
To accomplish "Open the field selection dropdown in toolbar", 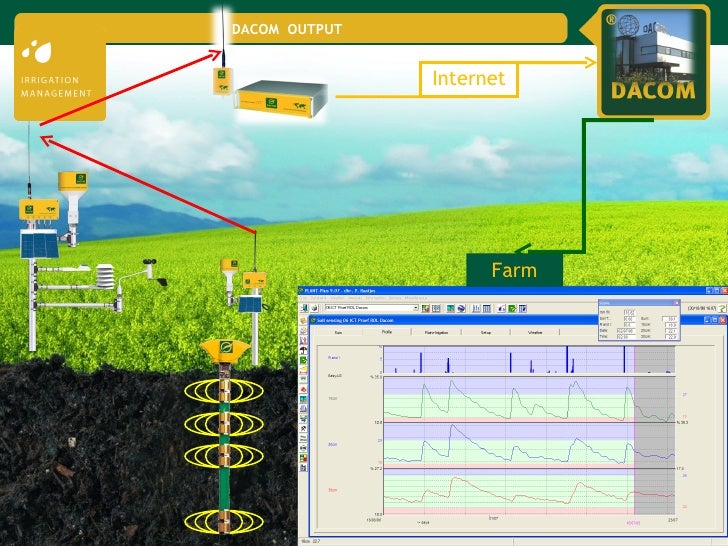I will [x=371, y=308].
